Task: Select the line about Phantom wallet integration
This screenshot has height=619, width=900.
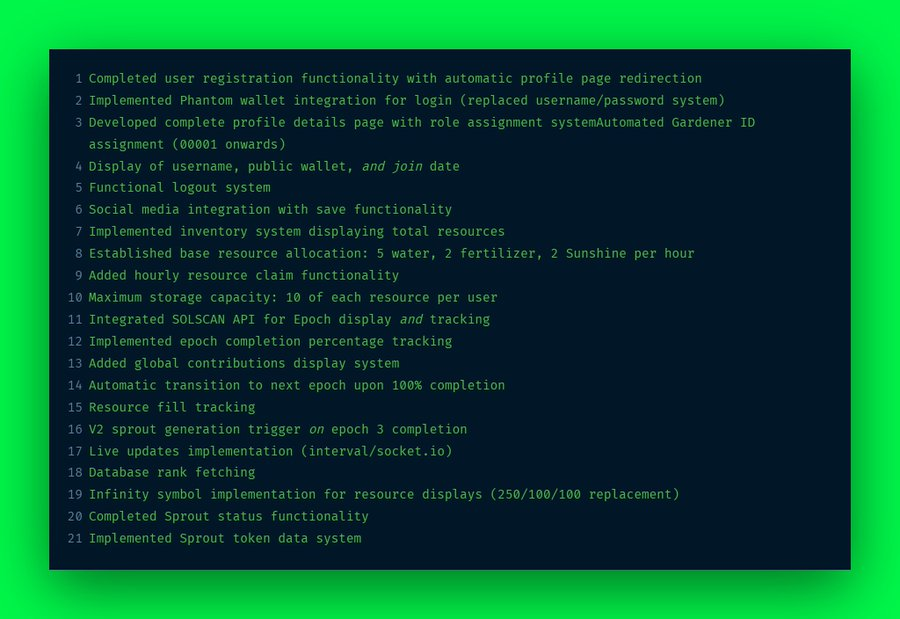Action: point(406,100)
